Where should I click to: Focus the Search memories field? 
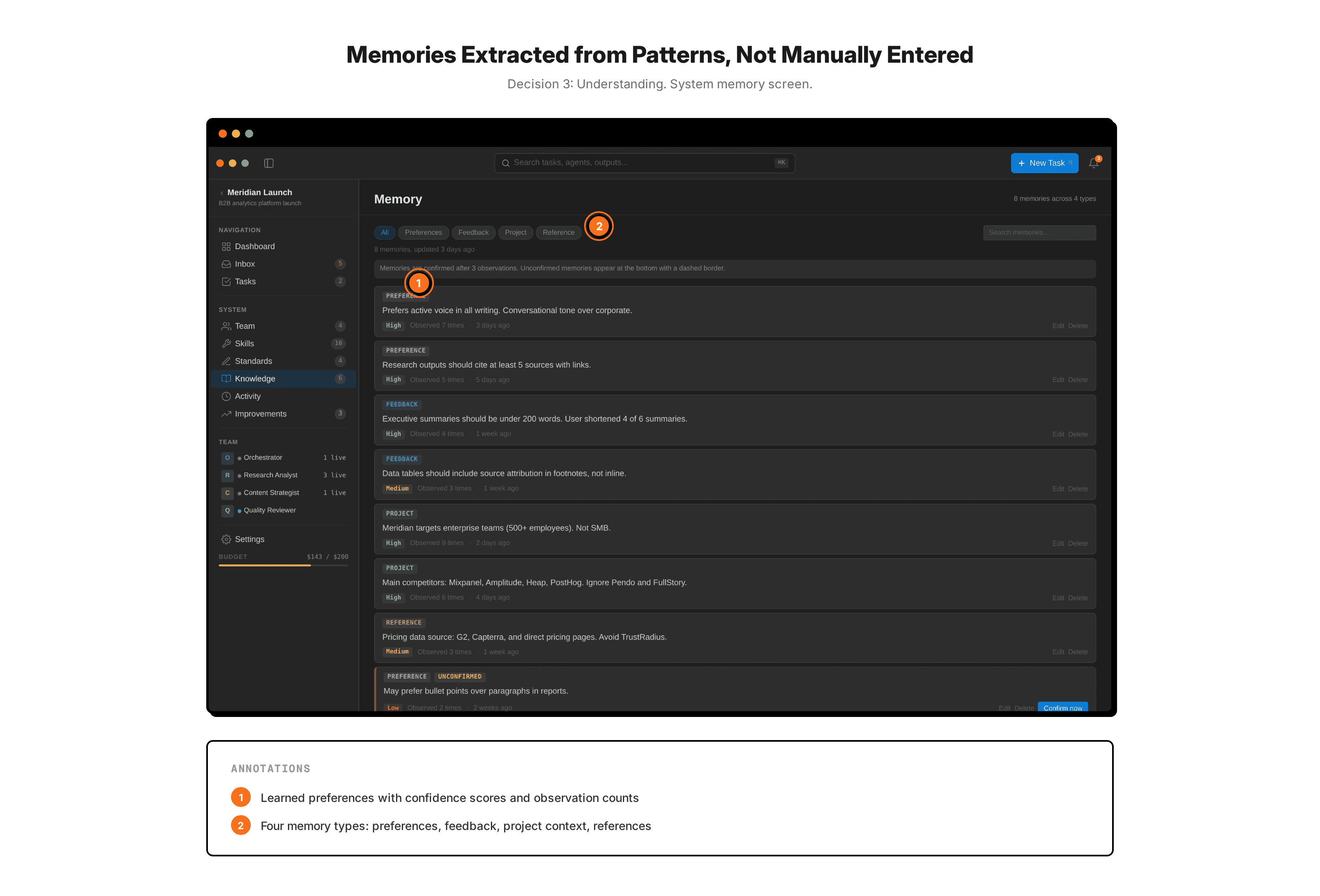pos(1039,233)
